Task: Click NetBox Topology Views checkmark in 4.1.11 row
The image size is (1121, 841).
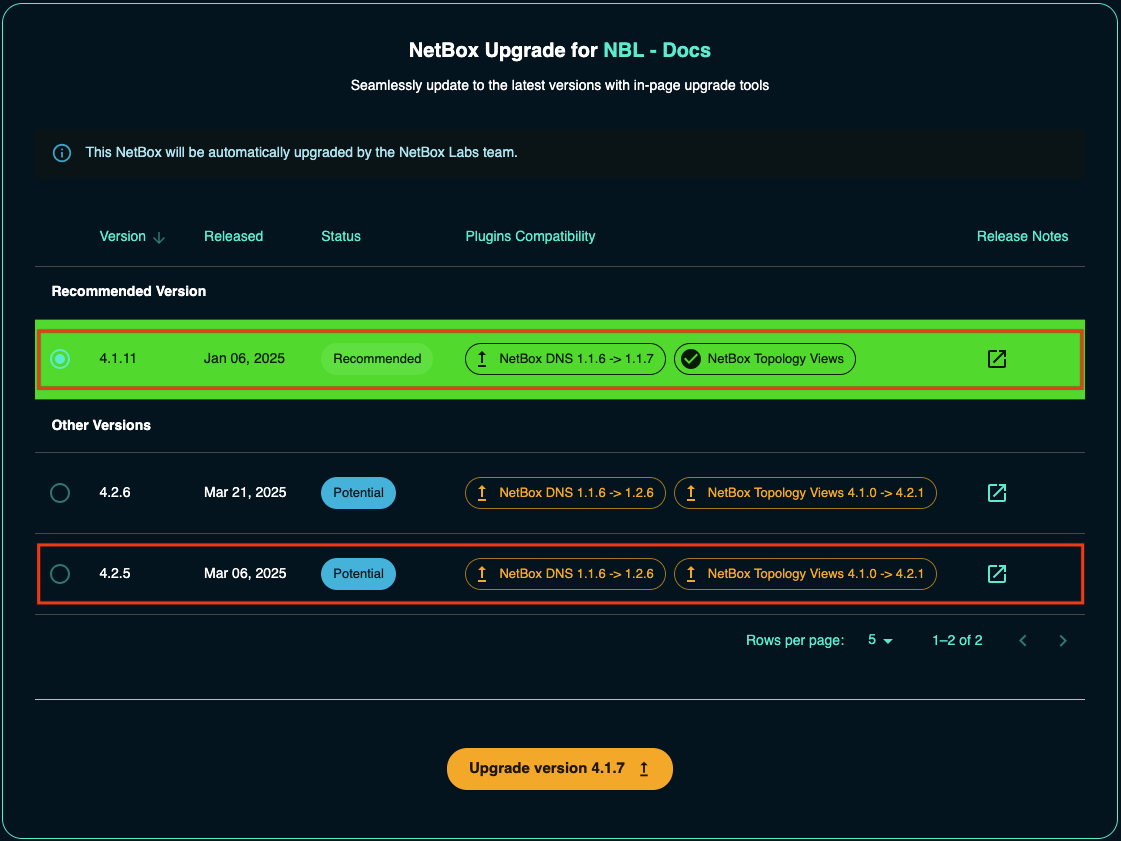Action: (690, 359)
